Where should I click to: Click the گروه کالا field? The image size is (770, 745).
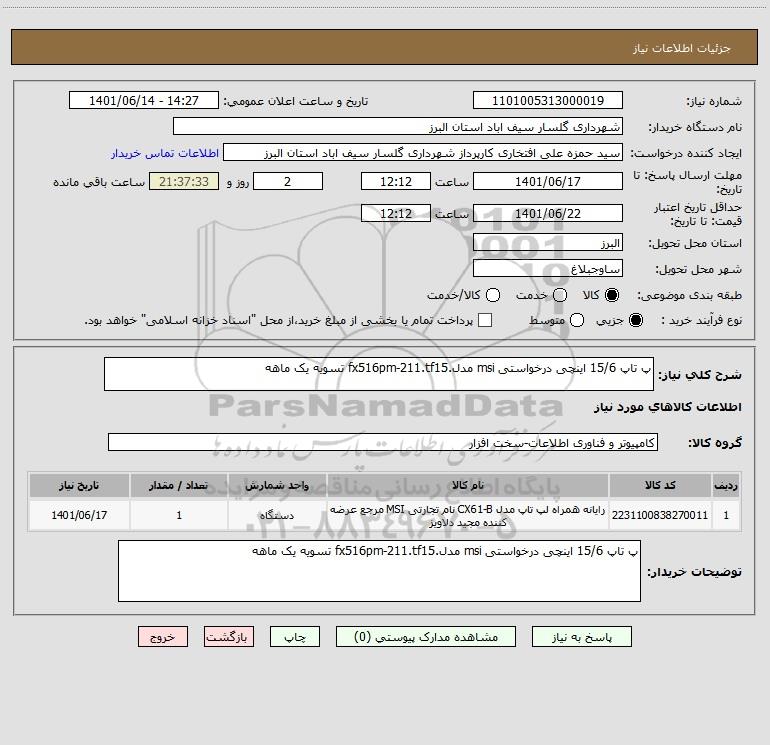pos(383,442)
